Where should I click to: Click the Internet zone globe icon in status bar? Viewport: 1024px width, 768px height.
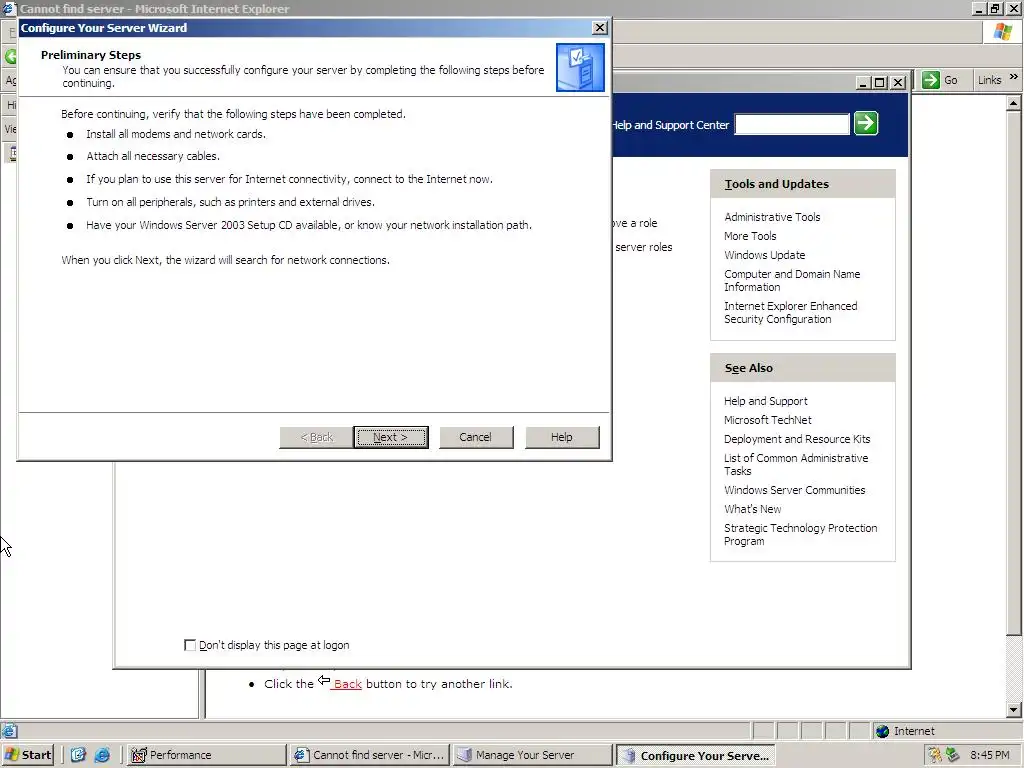point(882,731)
